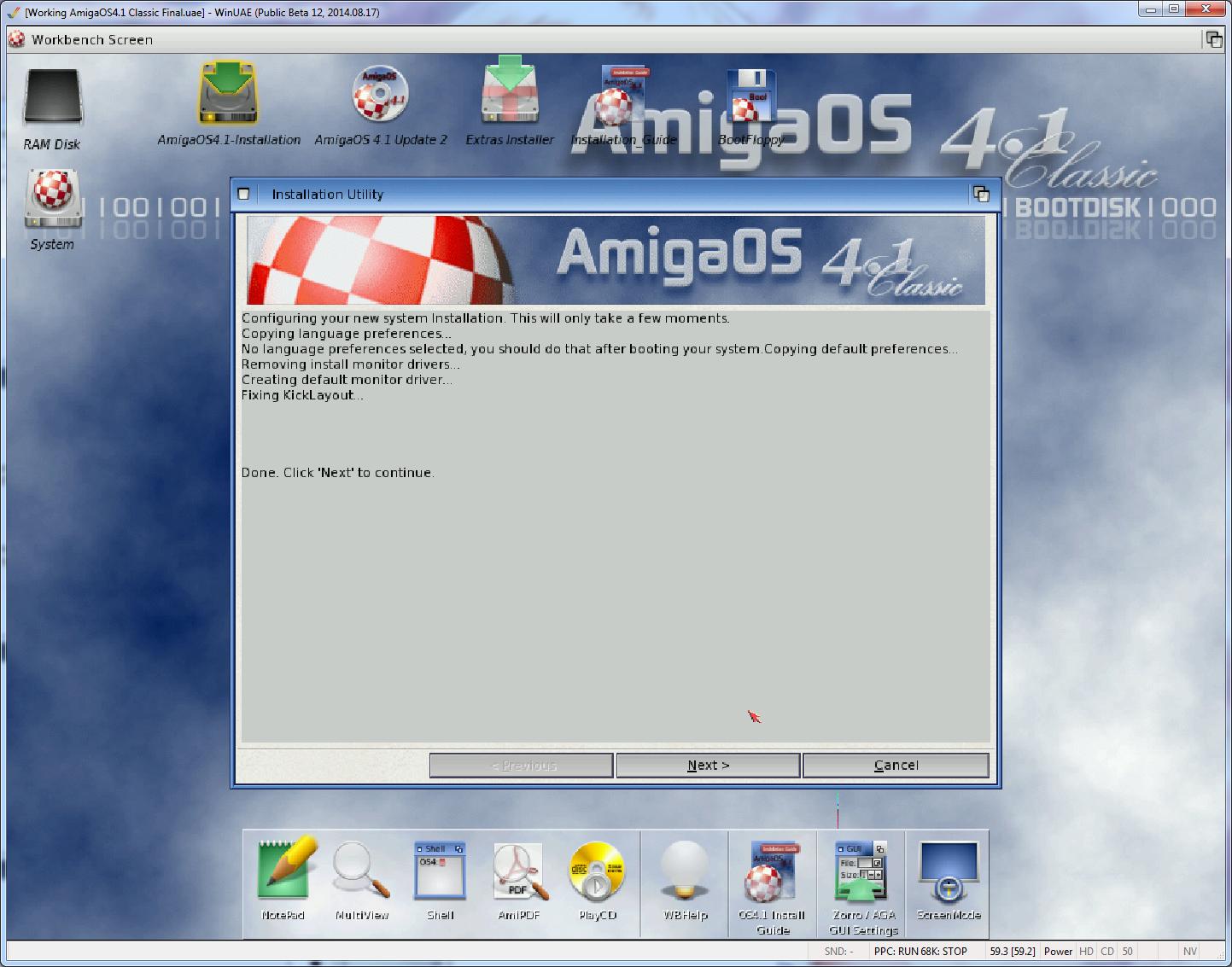Viewport: 1232px width, 967px height.
Task: Click the 'PPC: RUN 68K: STOP' status
Action: [x=920, y=951]
